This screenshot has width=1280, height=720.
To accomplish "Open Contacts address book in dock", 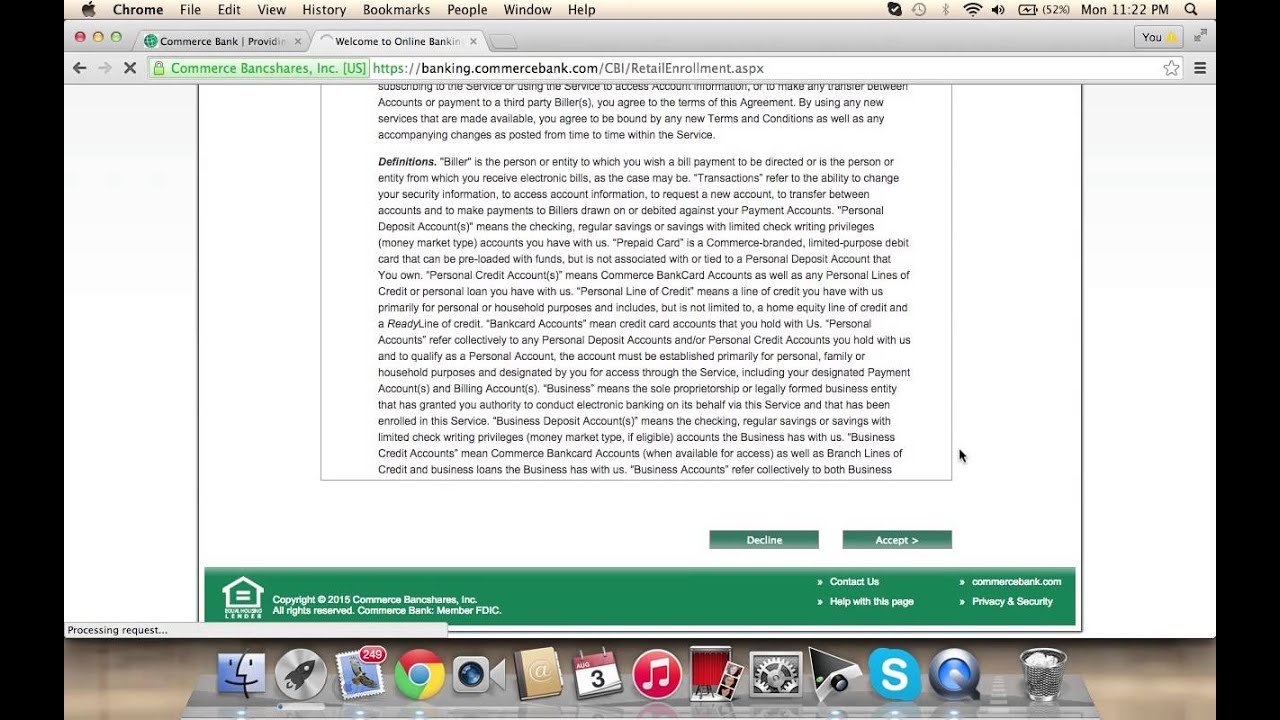I will click(538, 676).
